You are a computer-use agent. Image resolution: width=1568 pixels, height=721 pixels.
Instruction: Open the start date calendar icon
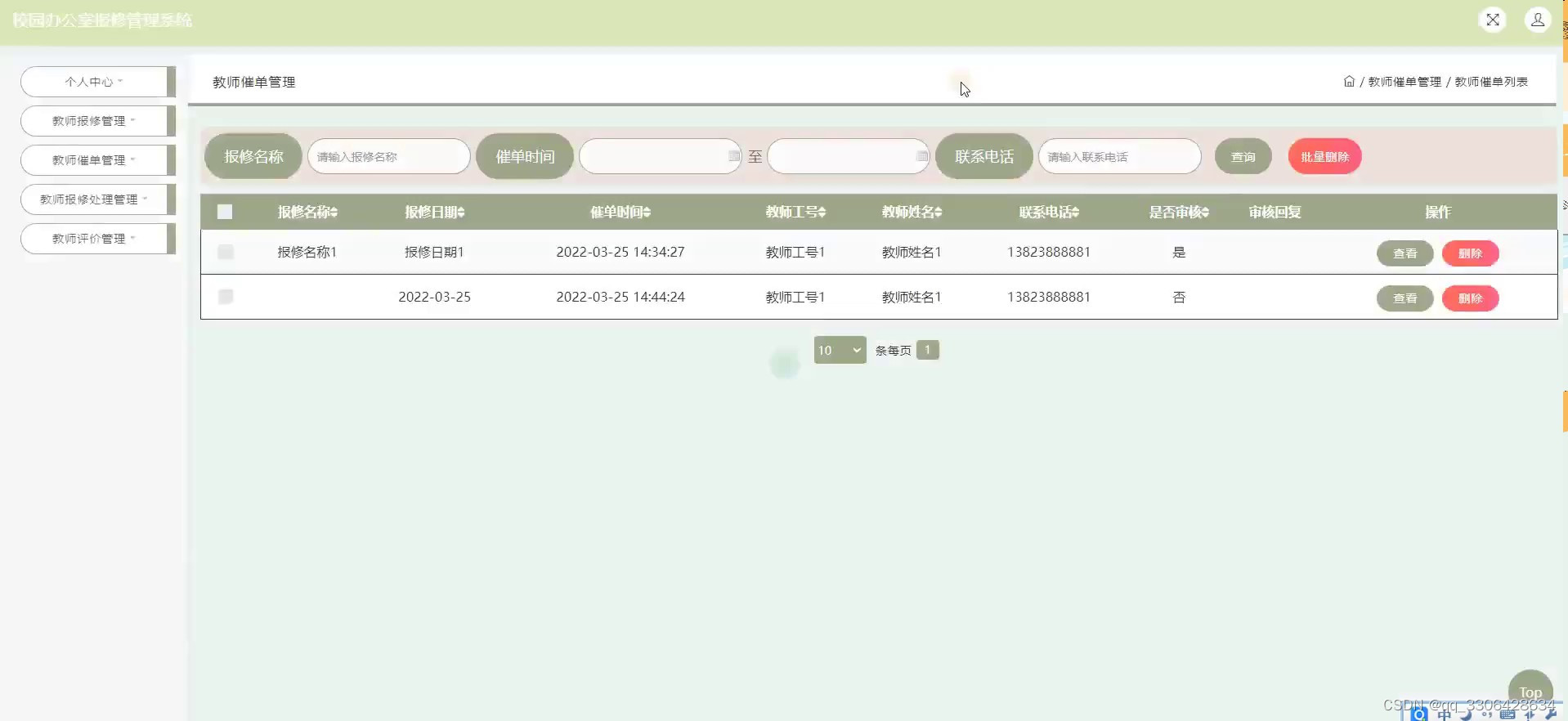pos(734,156)
